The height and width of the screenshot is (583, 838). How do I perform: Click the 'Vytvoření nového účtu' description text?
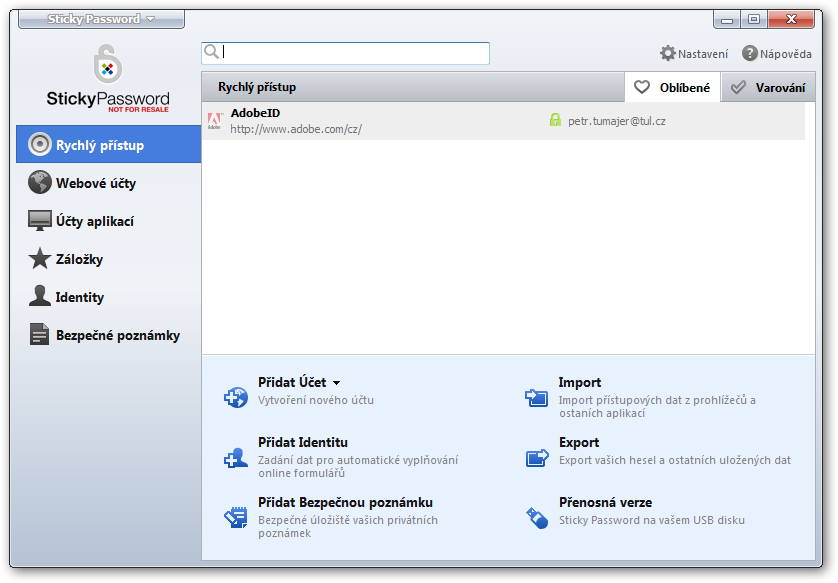316,400
